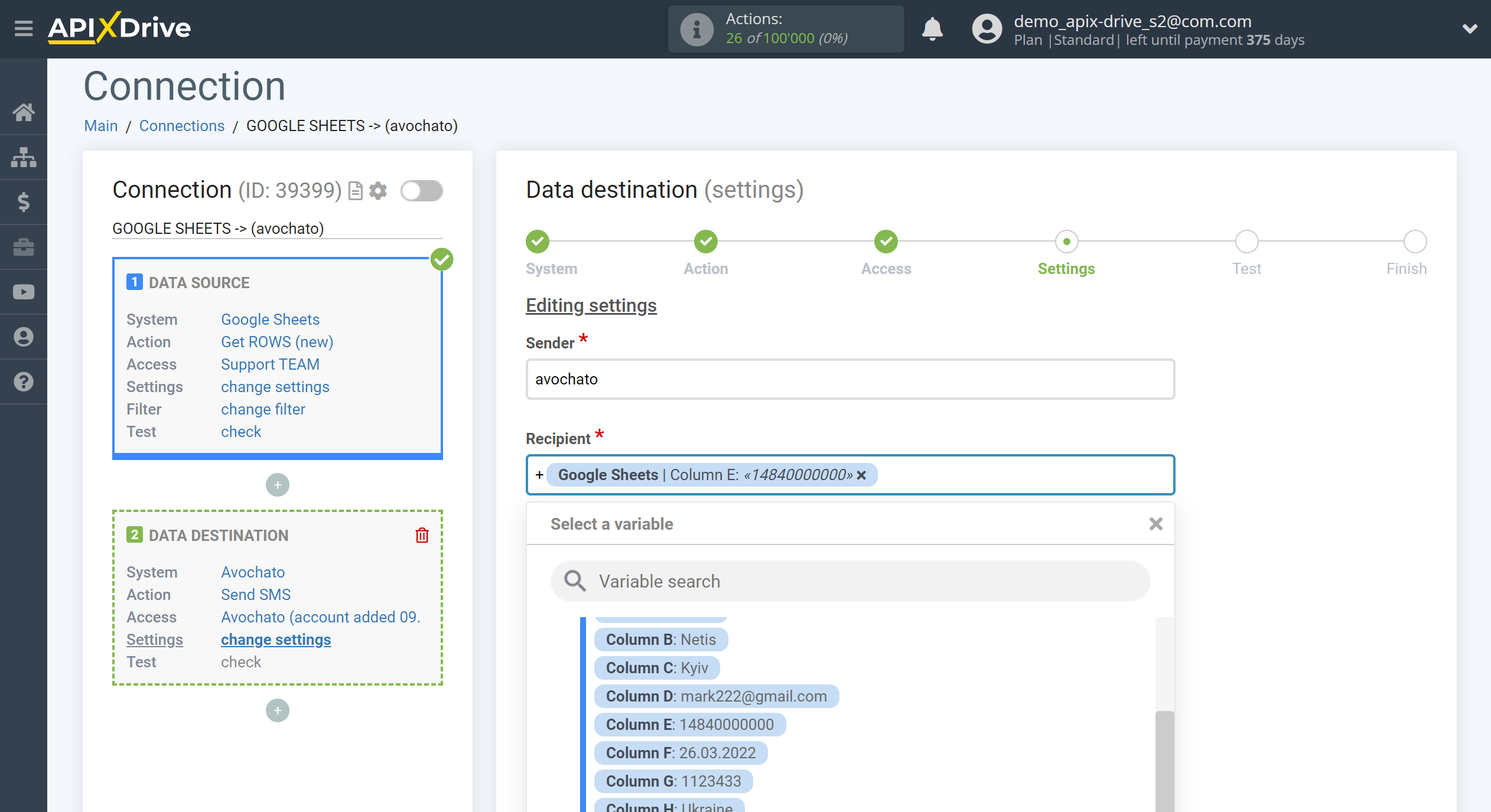Viewport: 1491px width, 812px height.
Task: Select variable Column C: Kyiv
Action: pyautogui.click(x=657, y=668)
